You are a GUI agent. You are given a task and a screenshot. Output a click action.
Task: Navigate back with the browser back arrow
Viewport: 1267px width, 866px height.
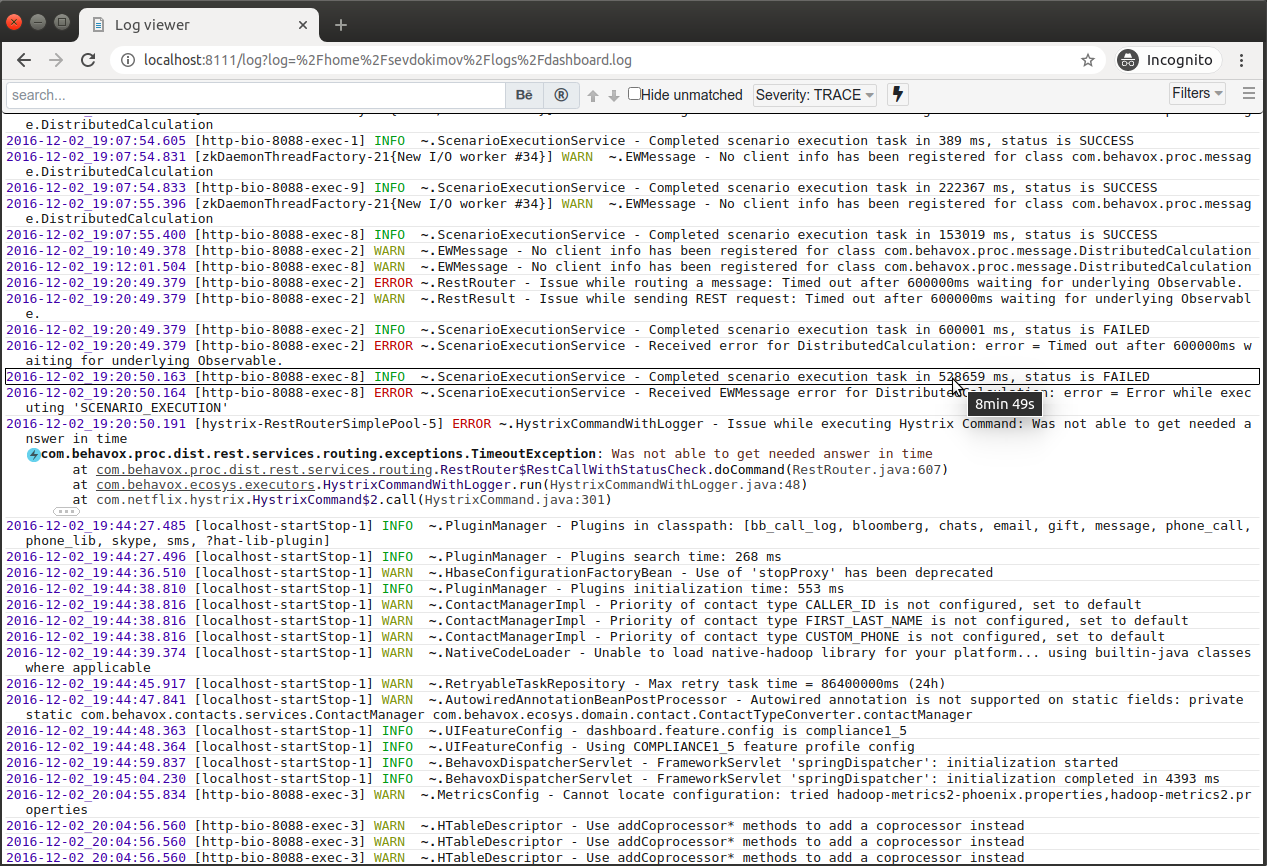(24, 60)
